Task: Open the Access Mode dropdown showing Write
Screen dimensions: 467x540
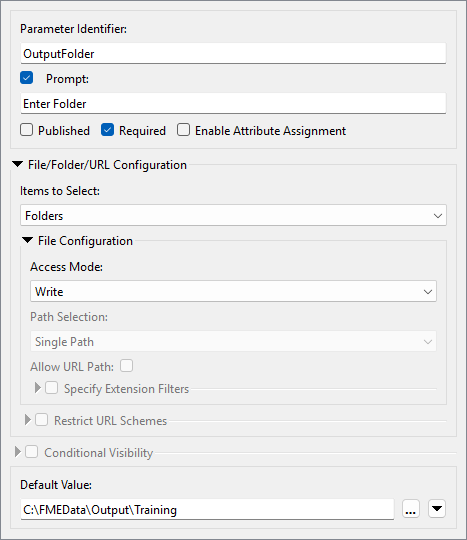Action: click(233, 291)
